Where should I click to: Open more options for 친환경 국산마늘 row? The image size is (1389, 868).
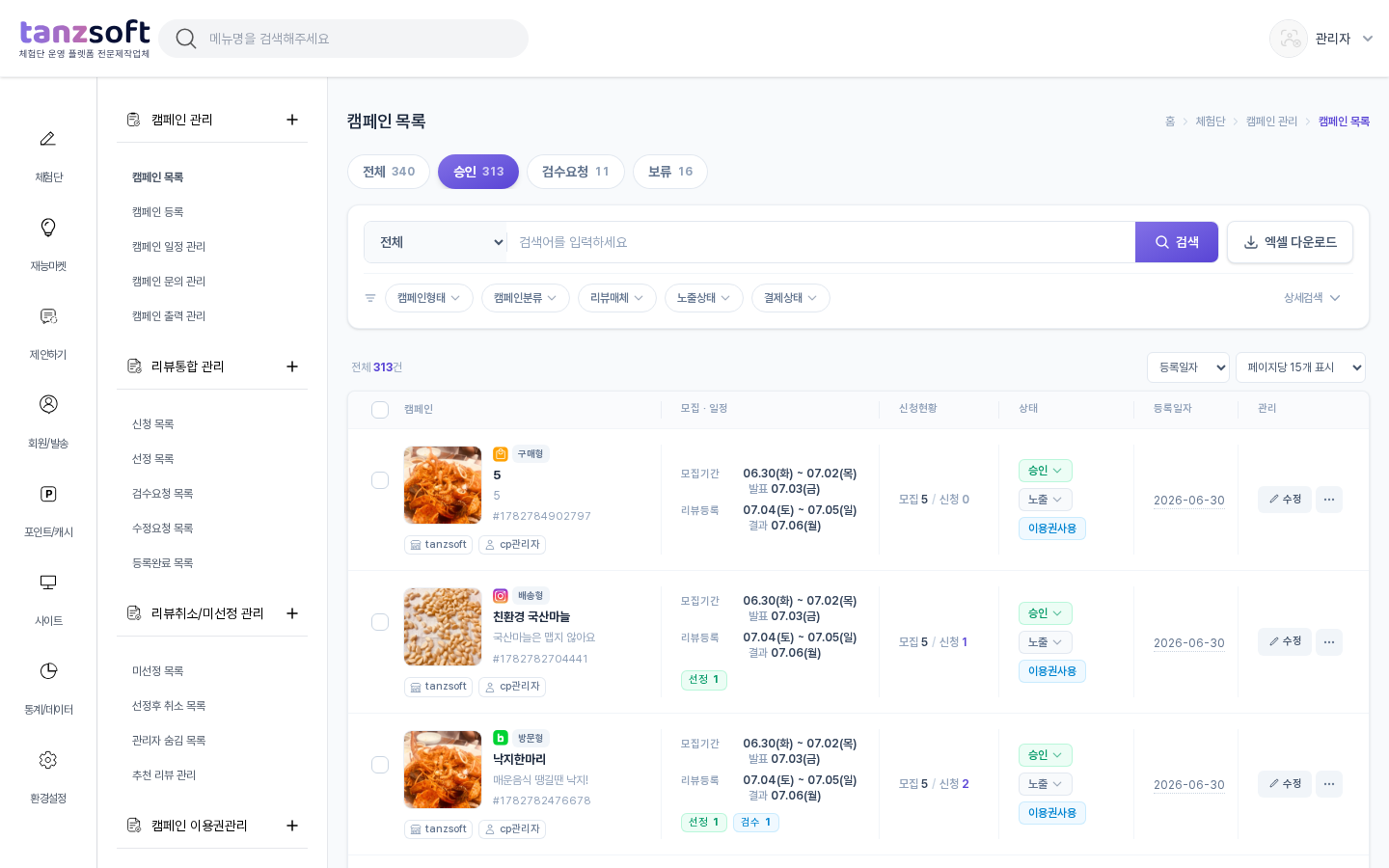coord(1329,642)
